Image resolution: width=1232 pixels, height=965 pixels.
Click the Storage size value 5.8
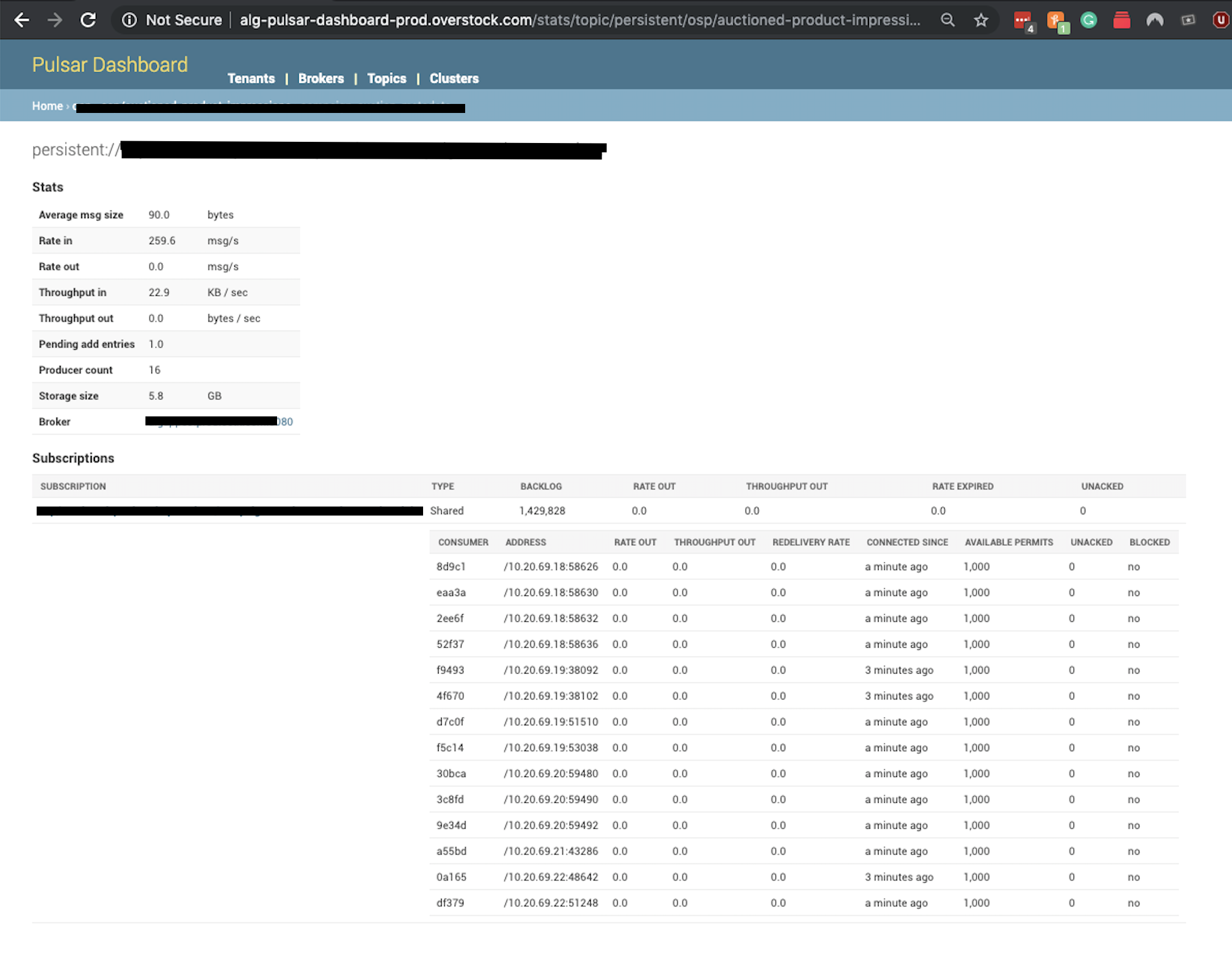pos(156,395)
